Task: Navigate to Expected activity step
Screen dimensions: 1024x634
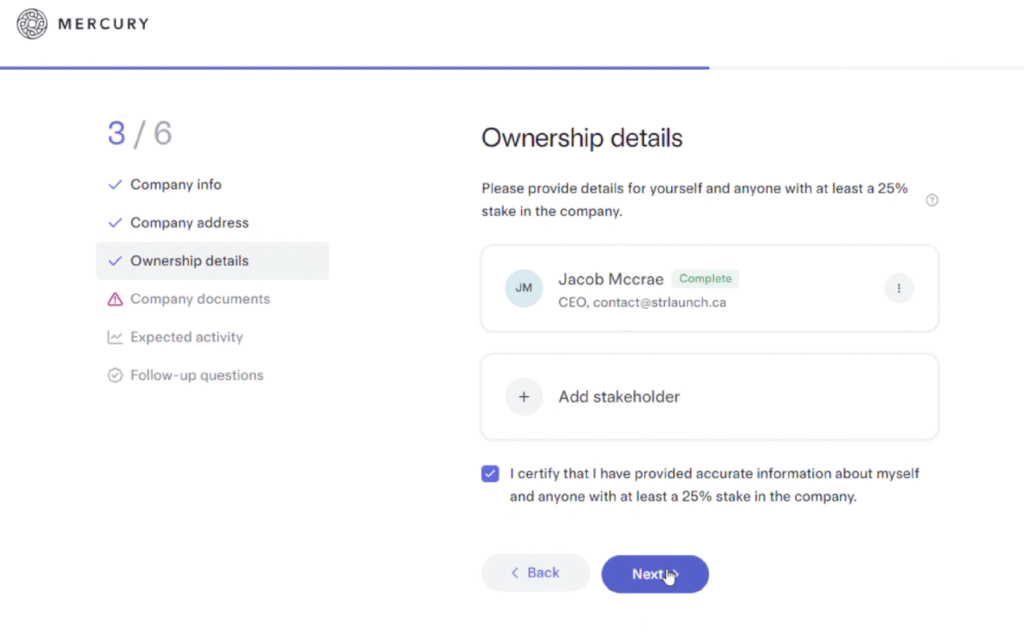Action: tap(186, 337)
